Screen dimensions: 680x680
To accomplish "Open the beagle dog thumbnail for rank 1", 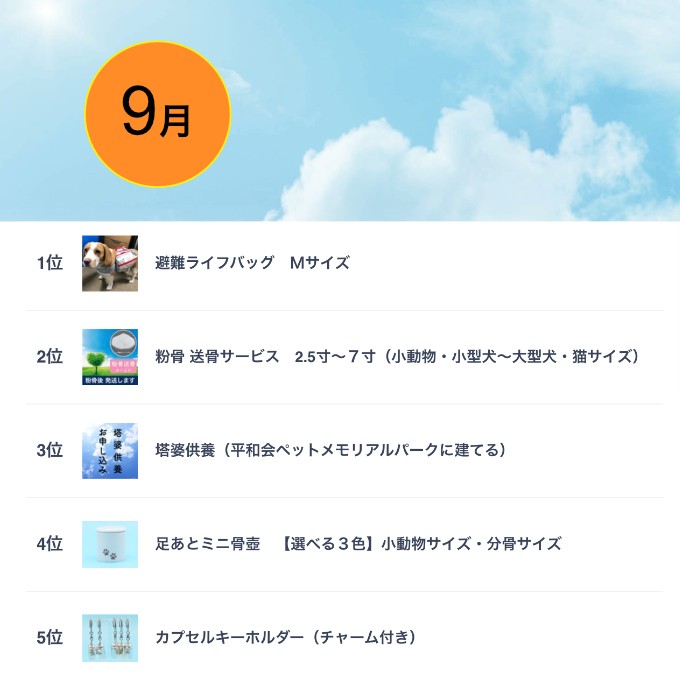I will 110,263.
